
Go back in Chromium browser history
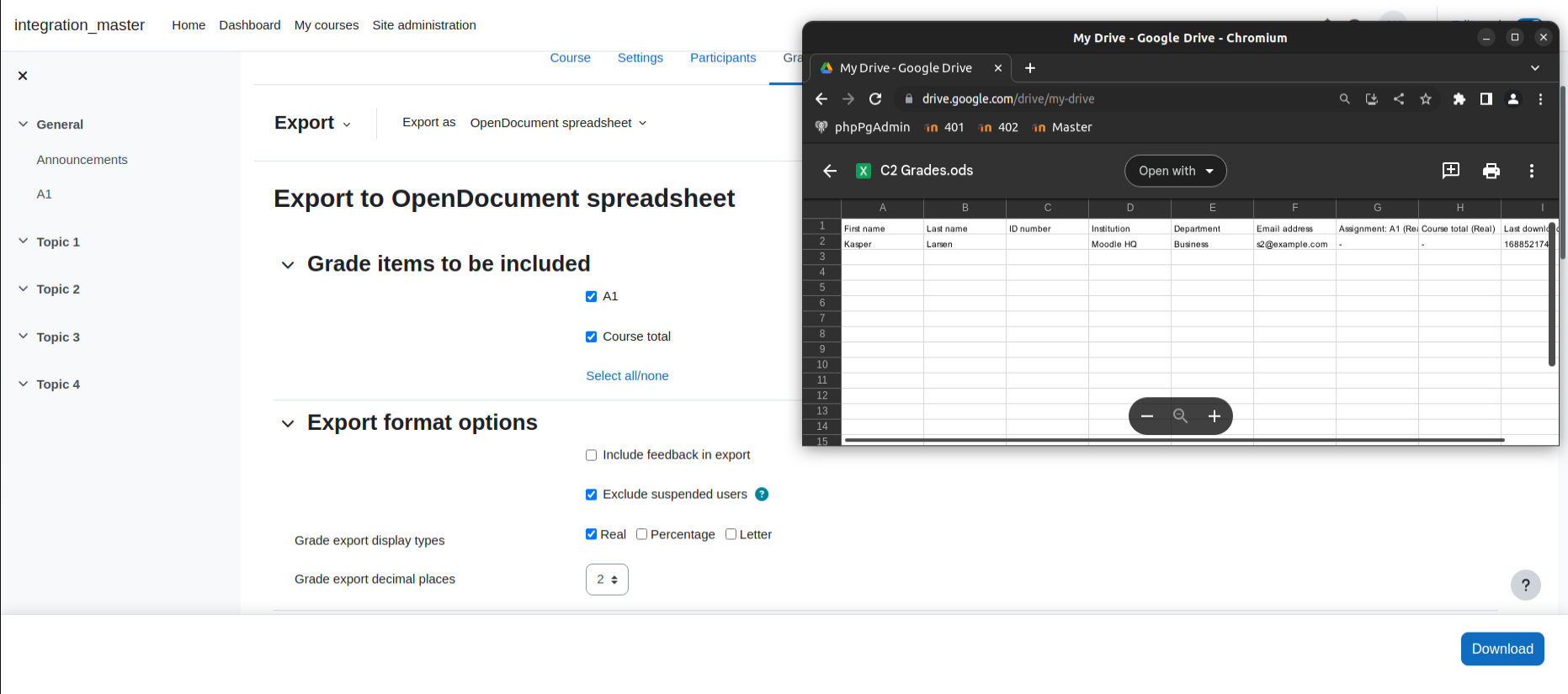(821, 99)
